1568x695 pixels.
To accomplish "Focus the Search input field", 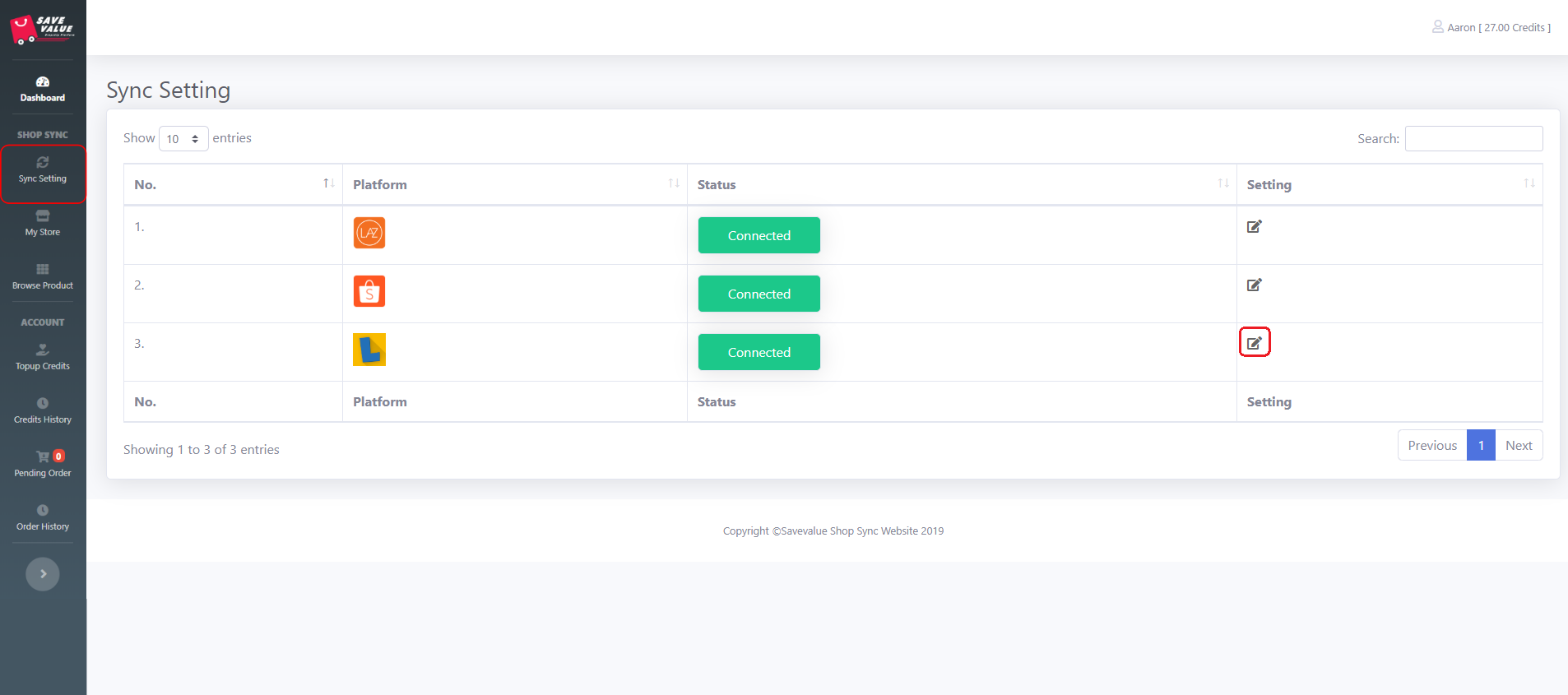I will tap(1473, 139).
